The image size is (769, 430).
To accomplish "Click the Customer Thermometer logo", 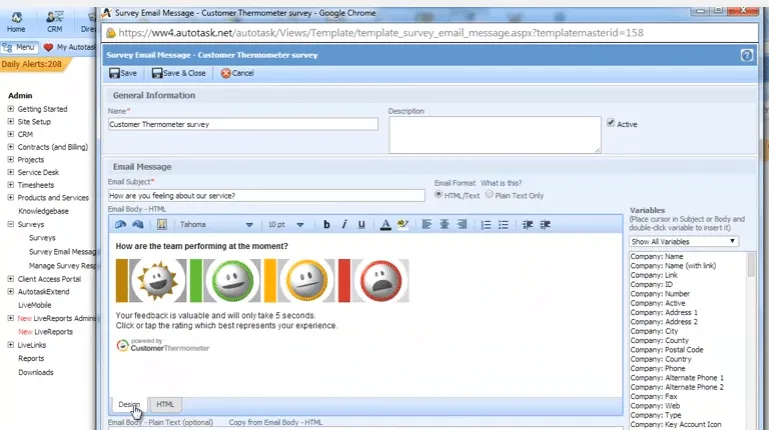I will pyautogui.click(x=163, y=345).
